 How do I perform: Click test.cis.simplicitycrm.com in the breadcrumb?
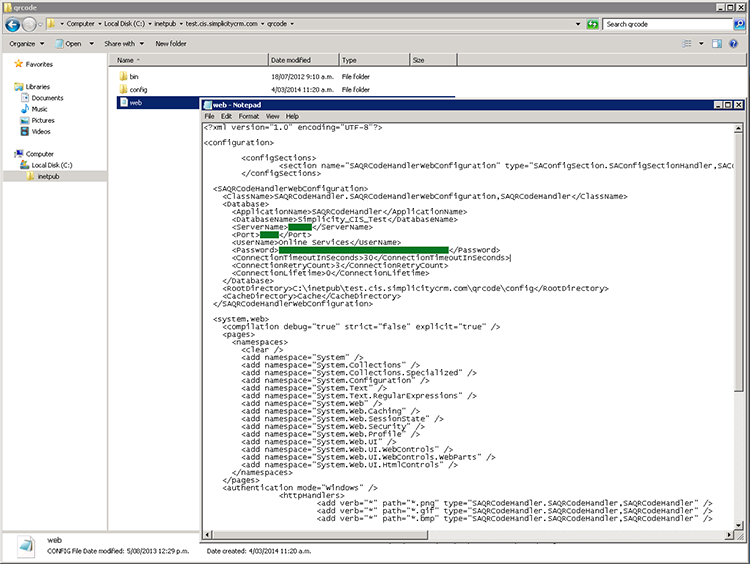pyautogui.click(x=221, y=23)
